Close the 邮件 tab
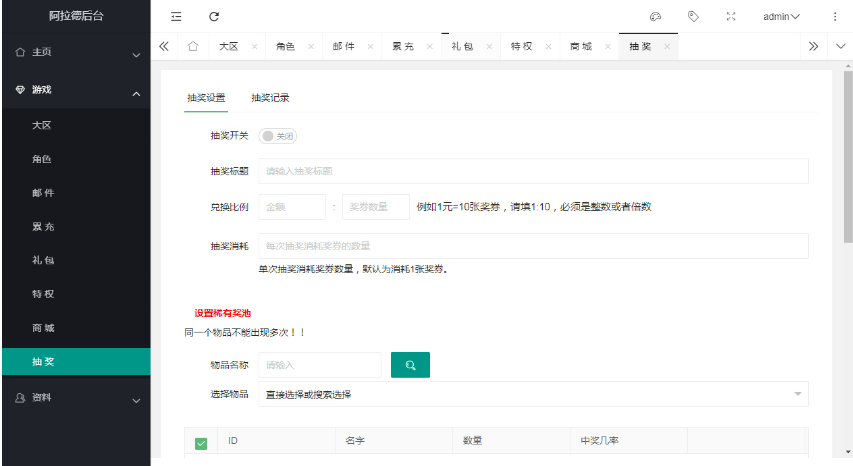This screenshot has height=466, width=853. pos(370,46)
